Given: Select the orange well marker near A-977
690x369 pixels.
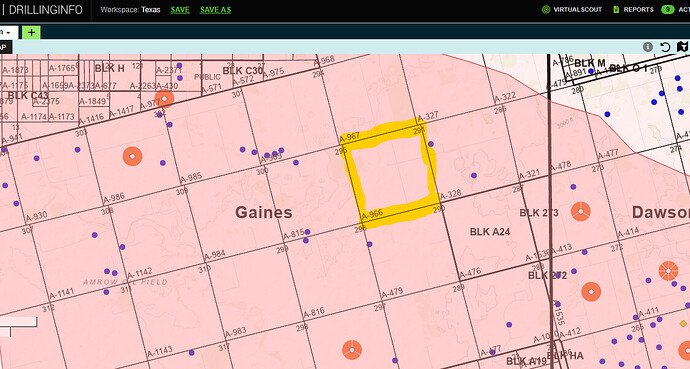Looking at the screenshot, I should pyautogui.click(x=164, y=99).
